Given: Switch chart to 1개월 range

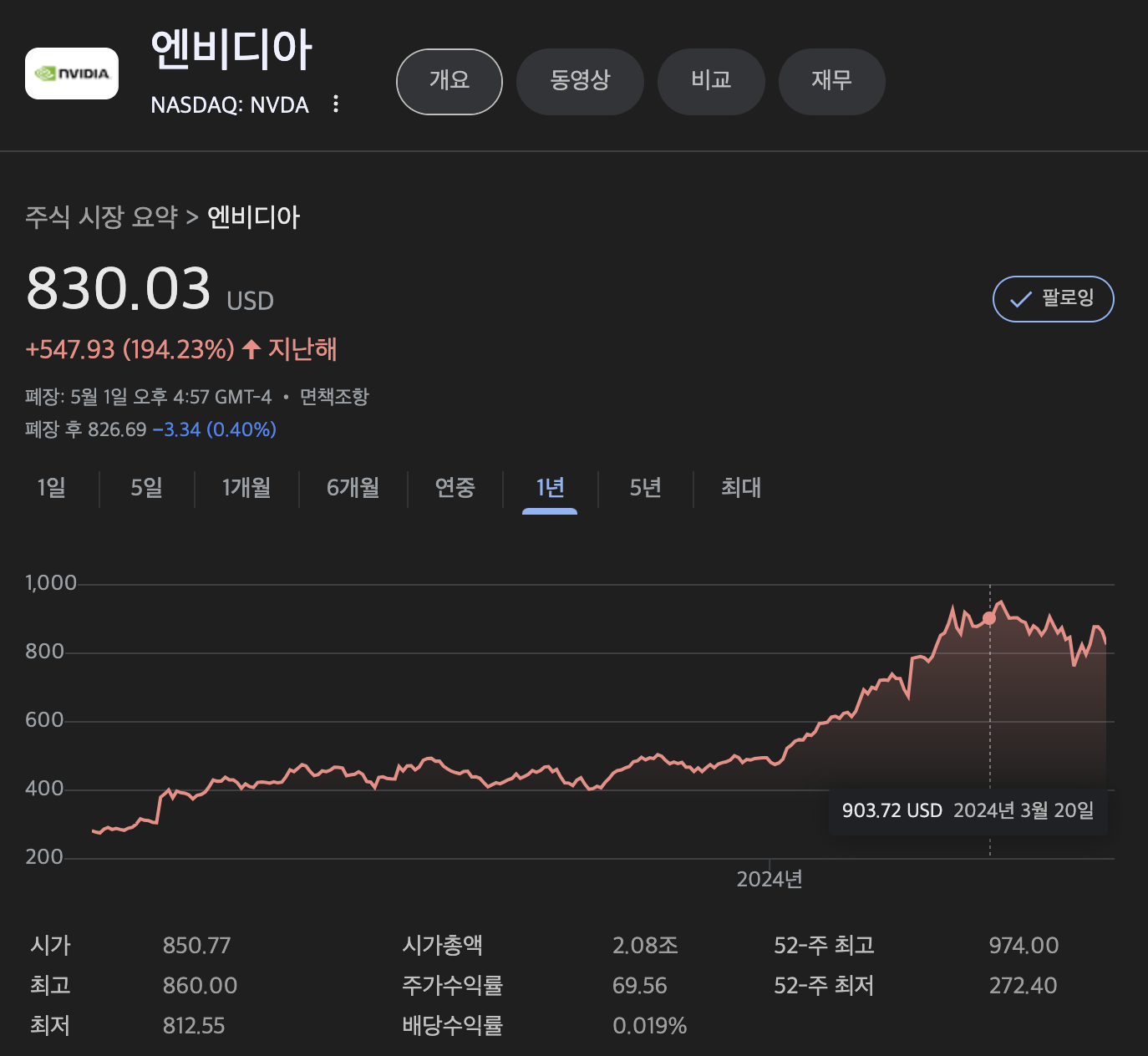Looking at the screenshot, I should [x=246, y=488].
